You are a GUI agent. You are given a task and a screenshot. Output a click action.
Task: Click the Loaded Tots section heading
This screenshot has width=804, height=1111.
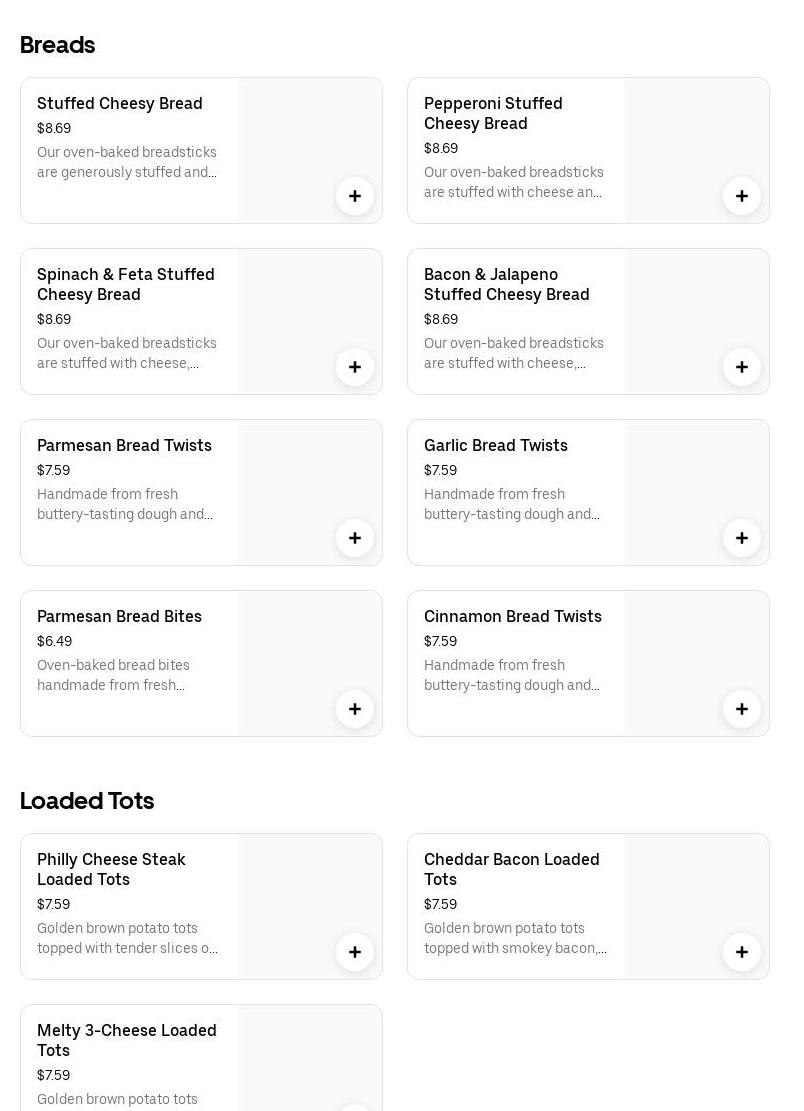87,801
